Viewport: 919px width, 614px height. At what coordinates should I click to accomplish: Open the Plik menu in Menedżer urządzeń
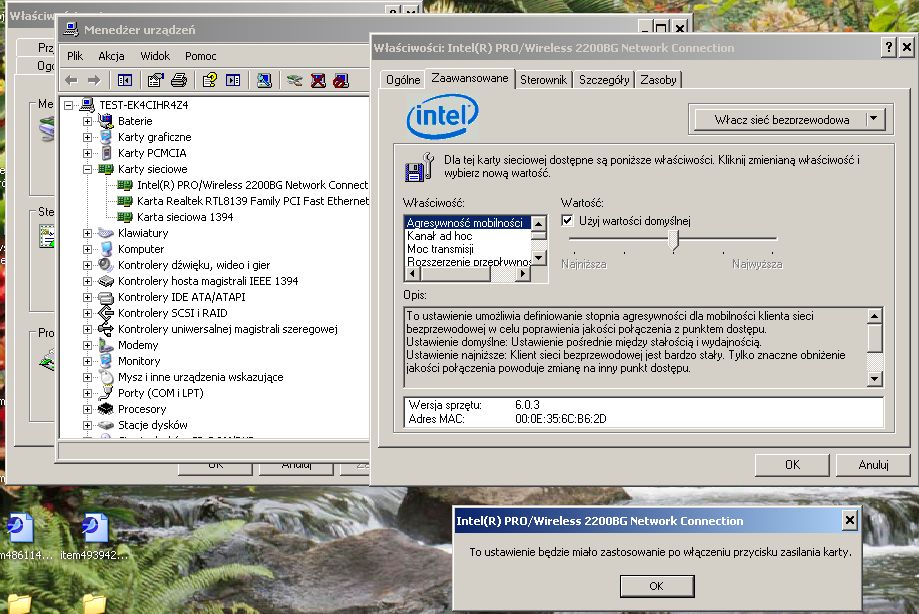[x=75, y=56]
